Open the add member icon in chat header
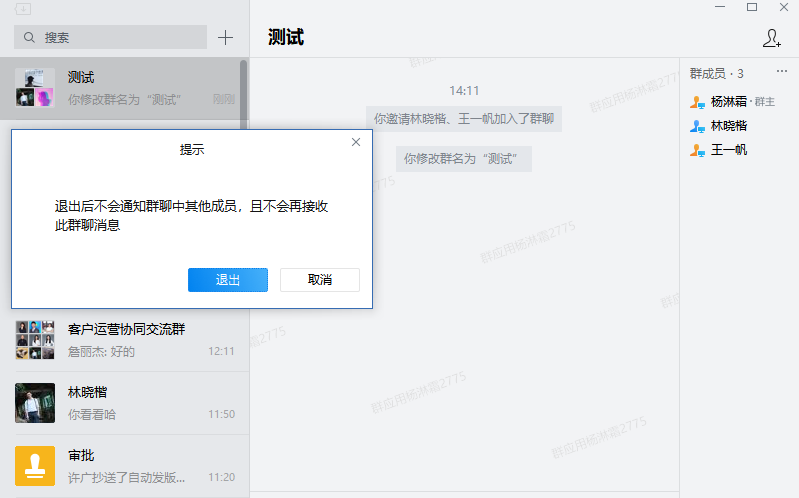 (771, 38)
